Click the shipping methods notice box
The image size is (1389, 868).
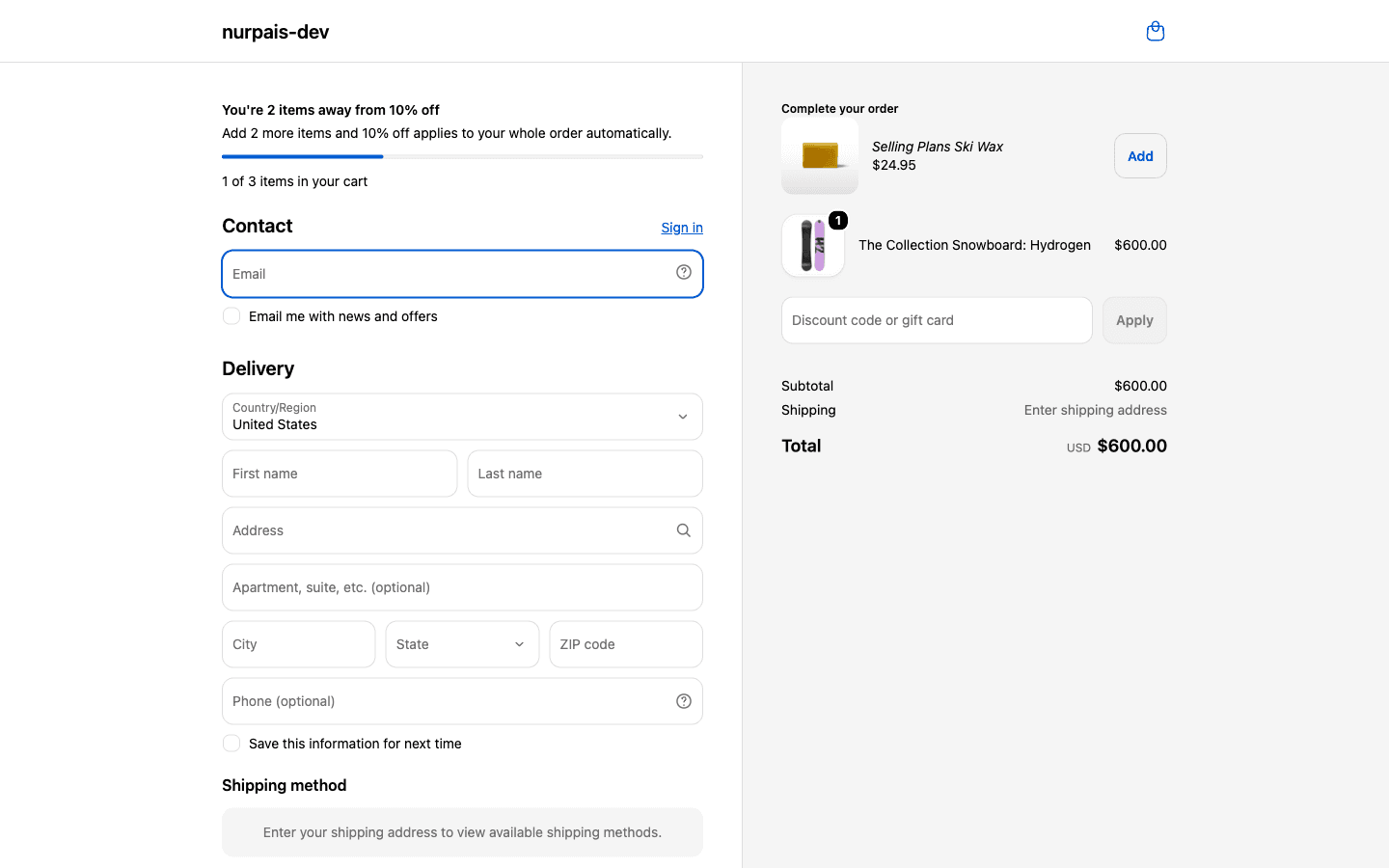click(x=462, y=832)
